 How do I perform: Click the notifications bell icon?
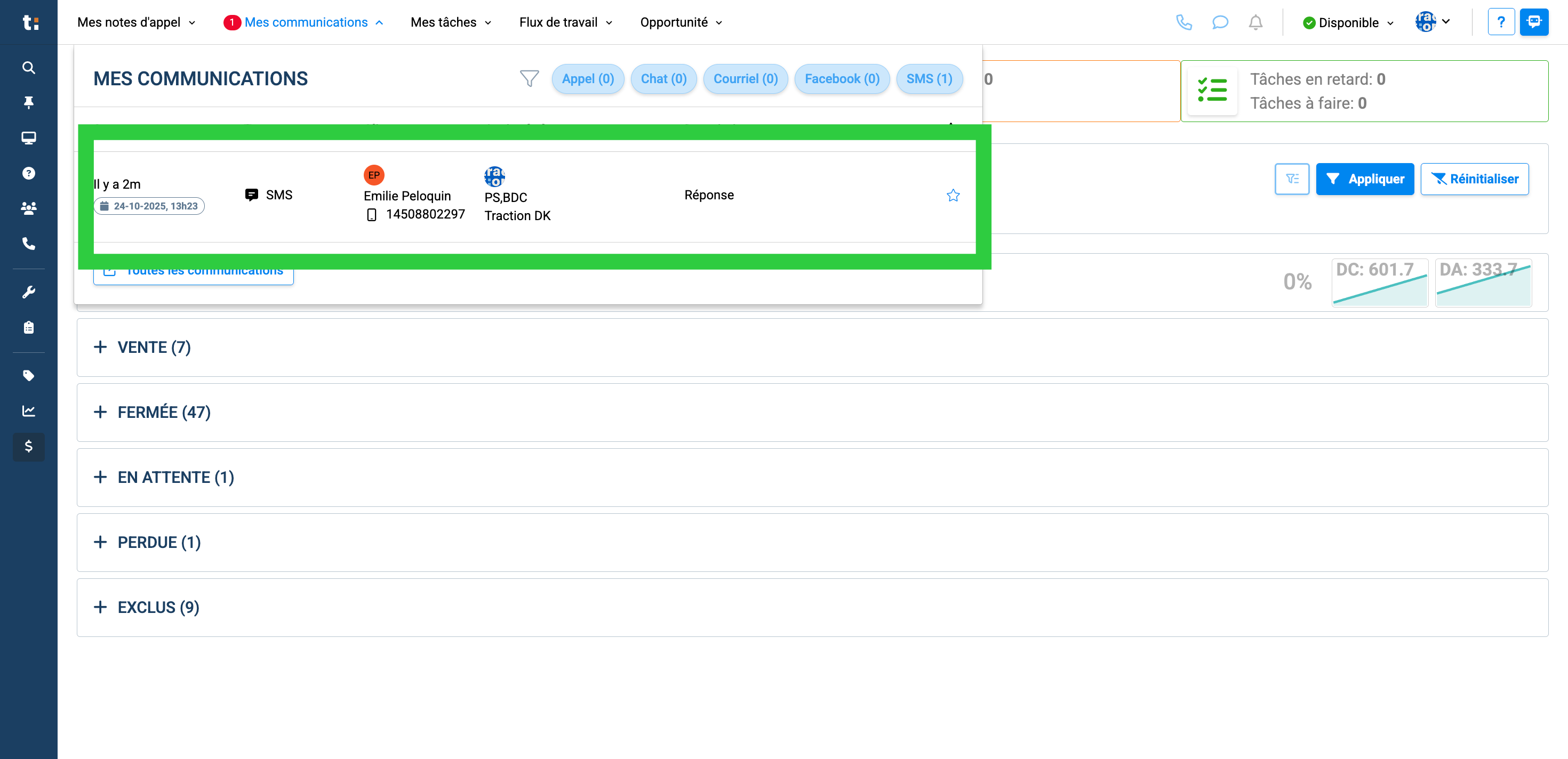coord(1255,22)
